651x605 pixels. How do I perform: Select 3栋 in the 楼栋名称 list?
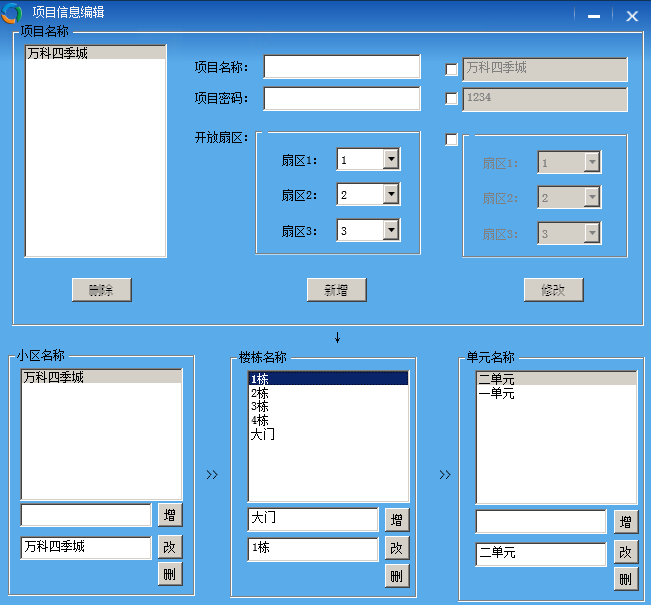tap(260, 407)
